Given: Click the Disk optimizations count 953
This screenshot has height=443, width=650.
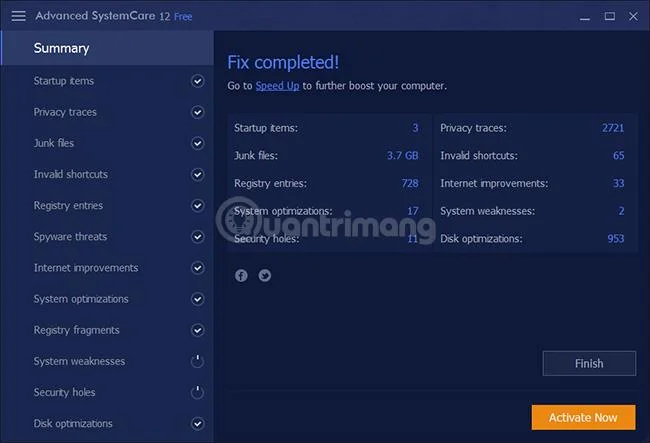Looking at the screenshot, I should pyautogui.click(x=616, y=239).
